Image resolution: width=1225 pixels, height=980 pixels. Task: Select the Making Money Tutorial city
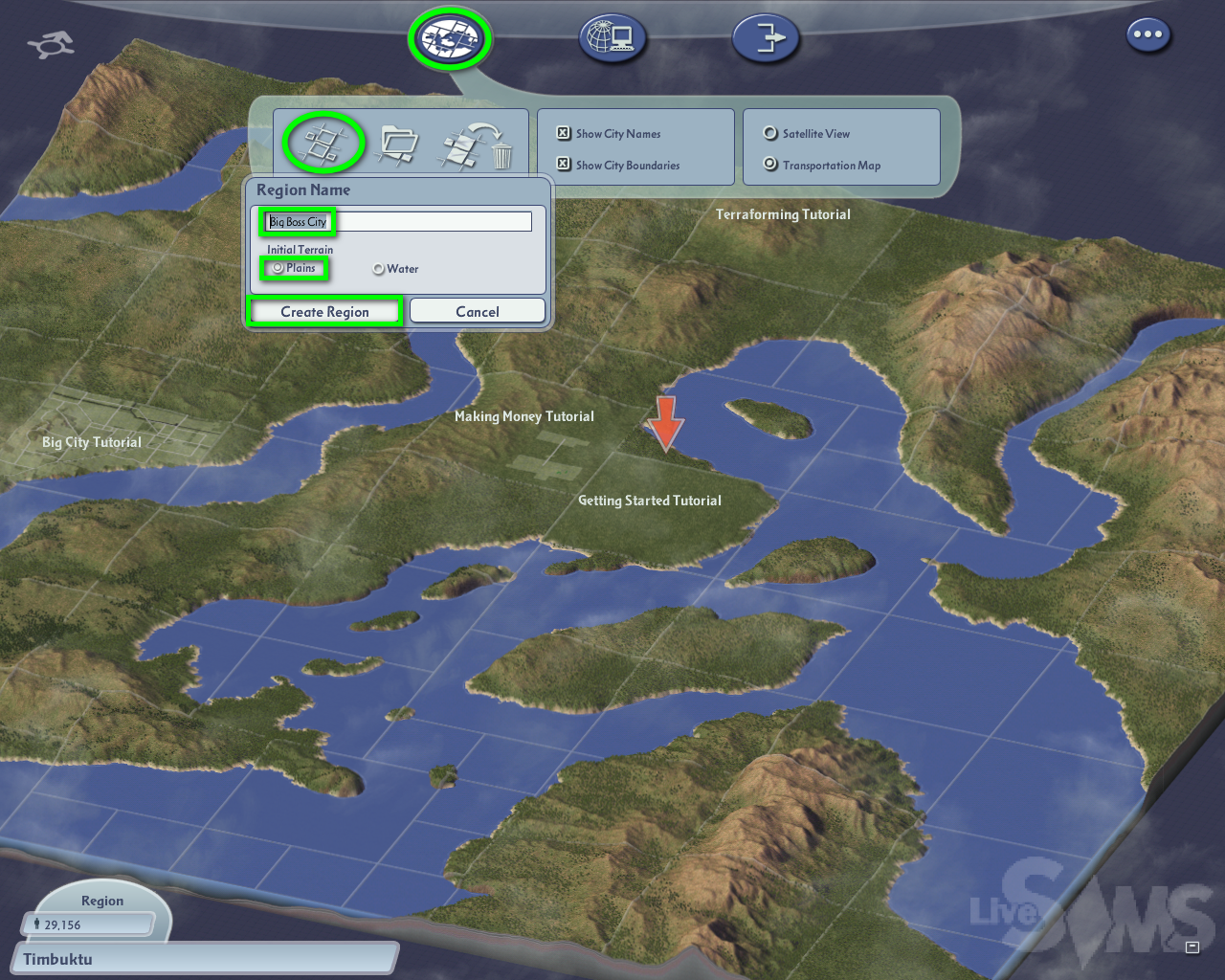tap(524, 416)
